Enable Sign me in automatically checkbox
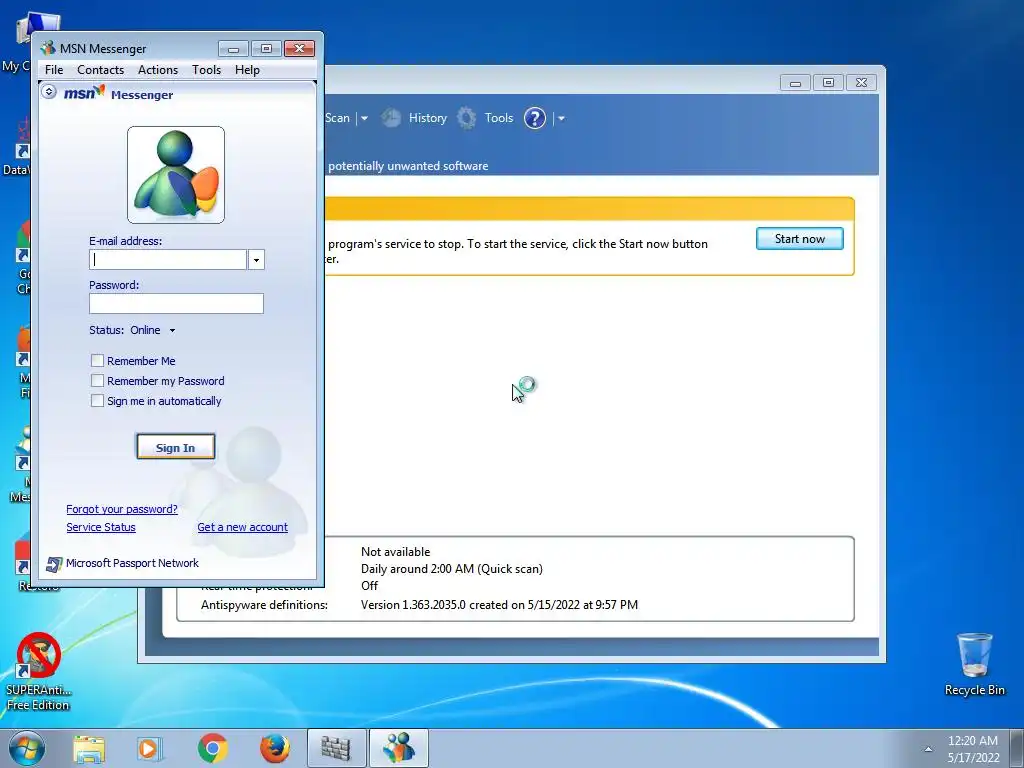Screen dimensions: 1024x768 [x=97, y=400]
